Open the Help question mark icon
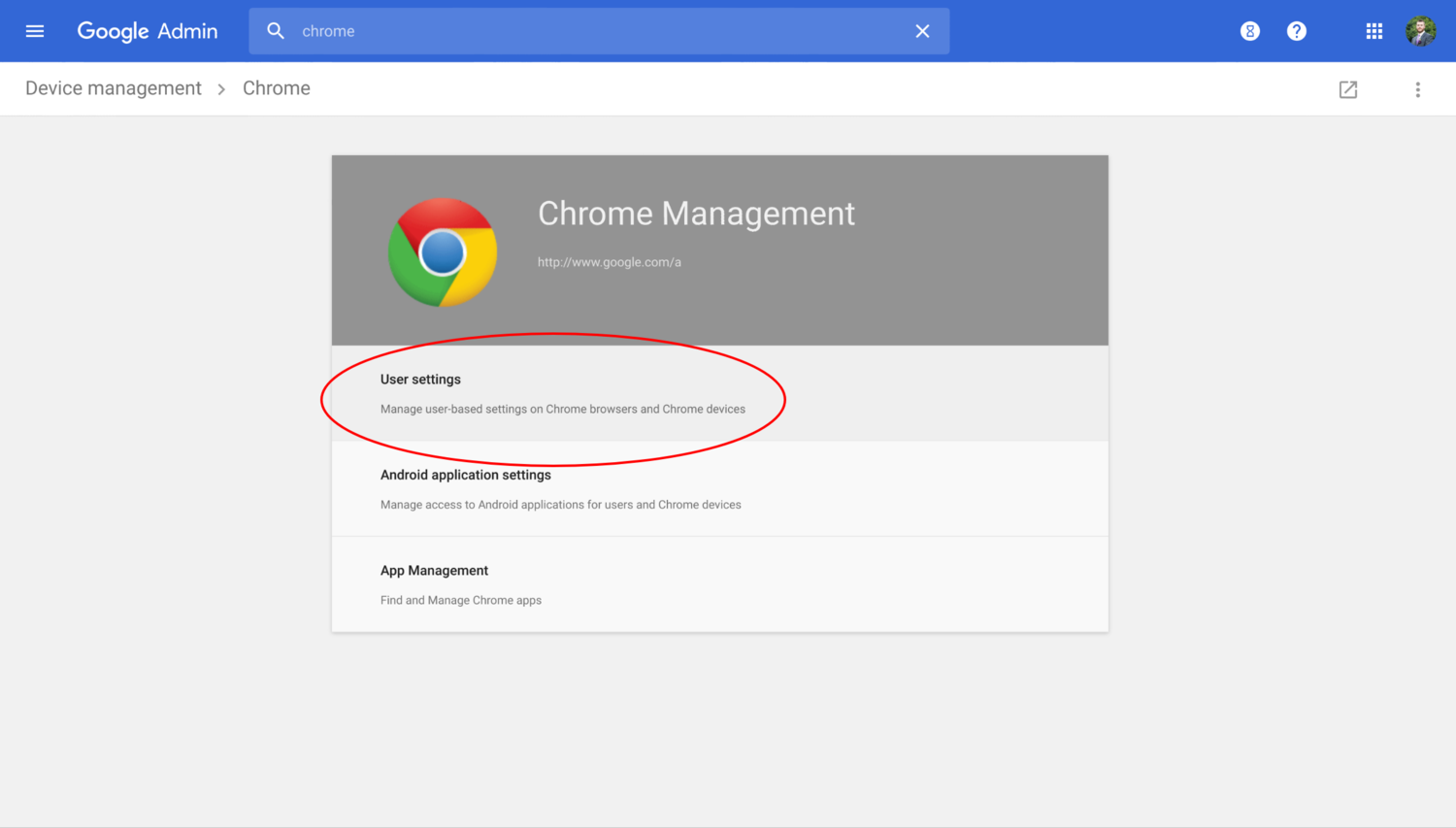 pos(1297,31)
